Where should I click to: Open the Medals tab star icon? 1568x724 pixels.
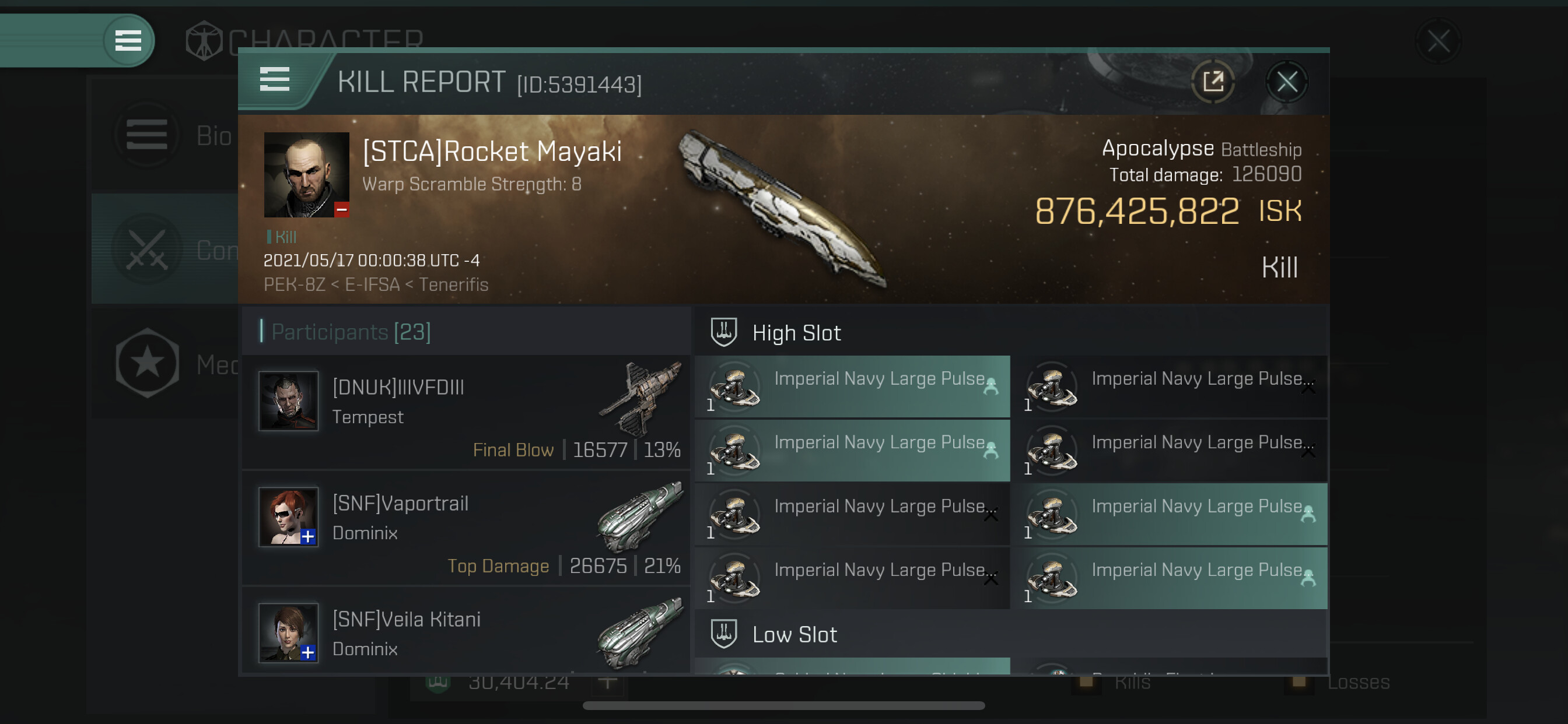point(148,363)
